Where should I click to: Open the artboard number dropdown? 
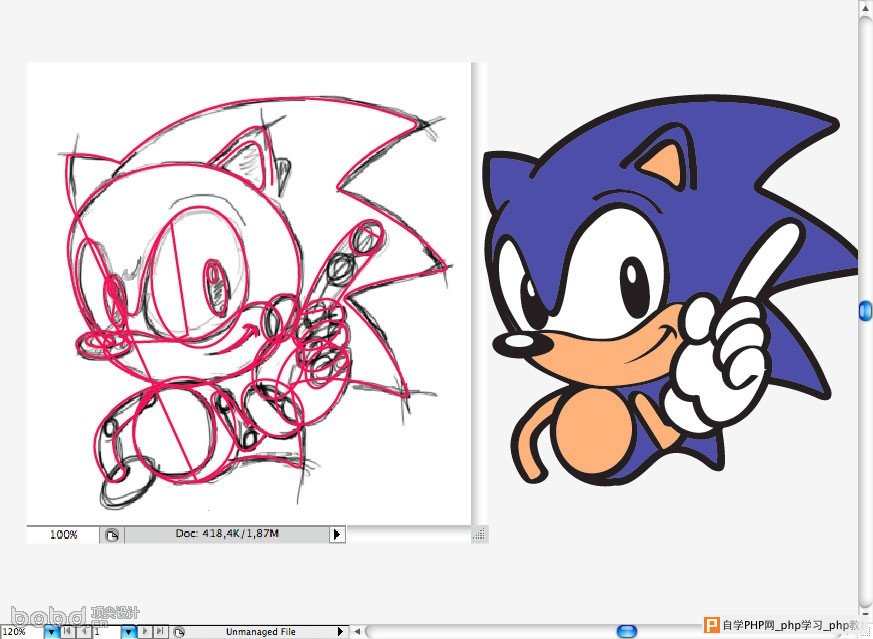coord(129,632)
